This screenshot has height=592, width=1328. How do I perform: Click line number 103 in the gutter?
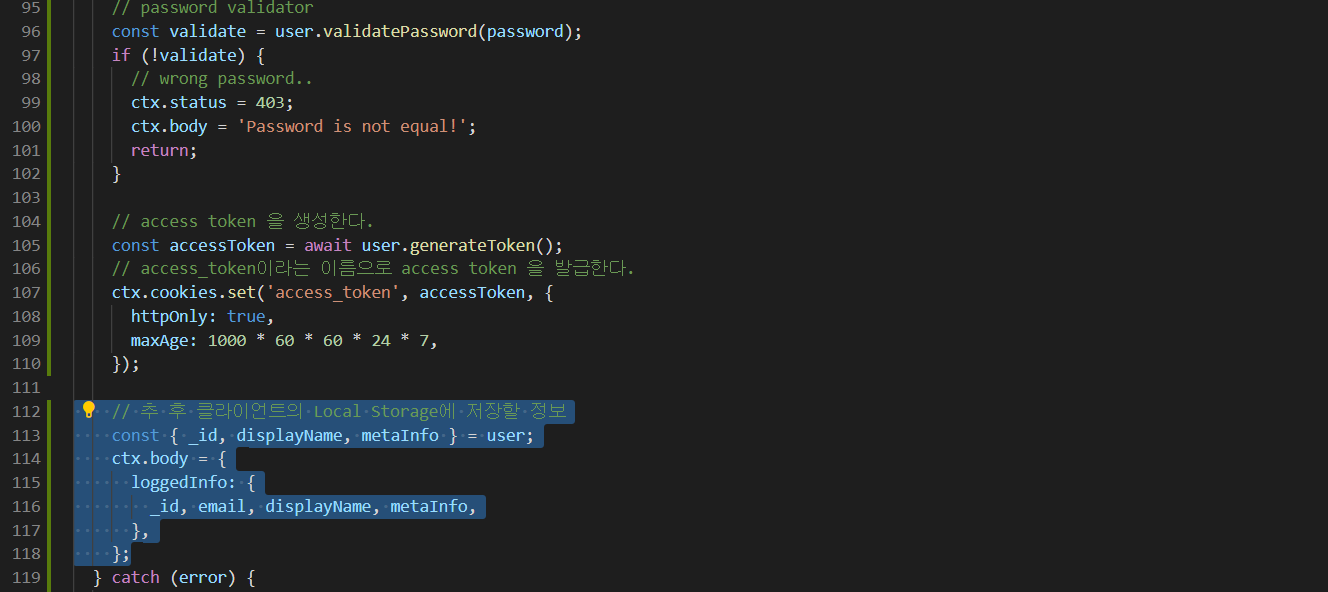click(x=26, y=197)
